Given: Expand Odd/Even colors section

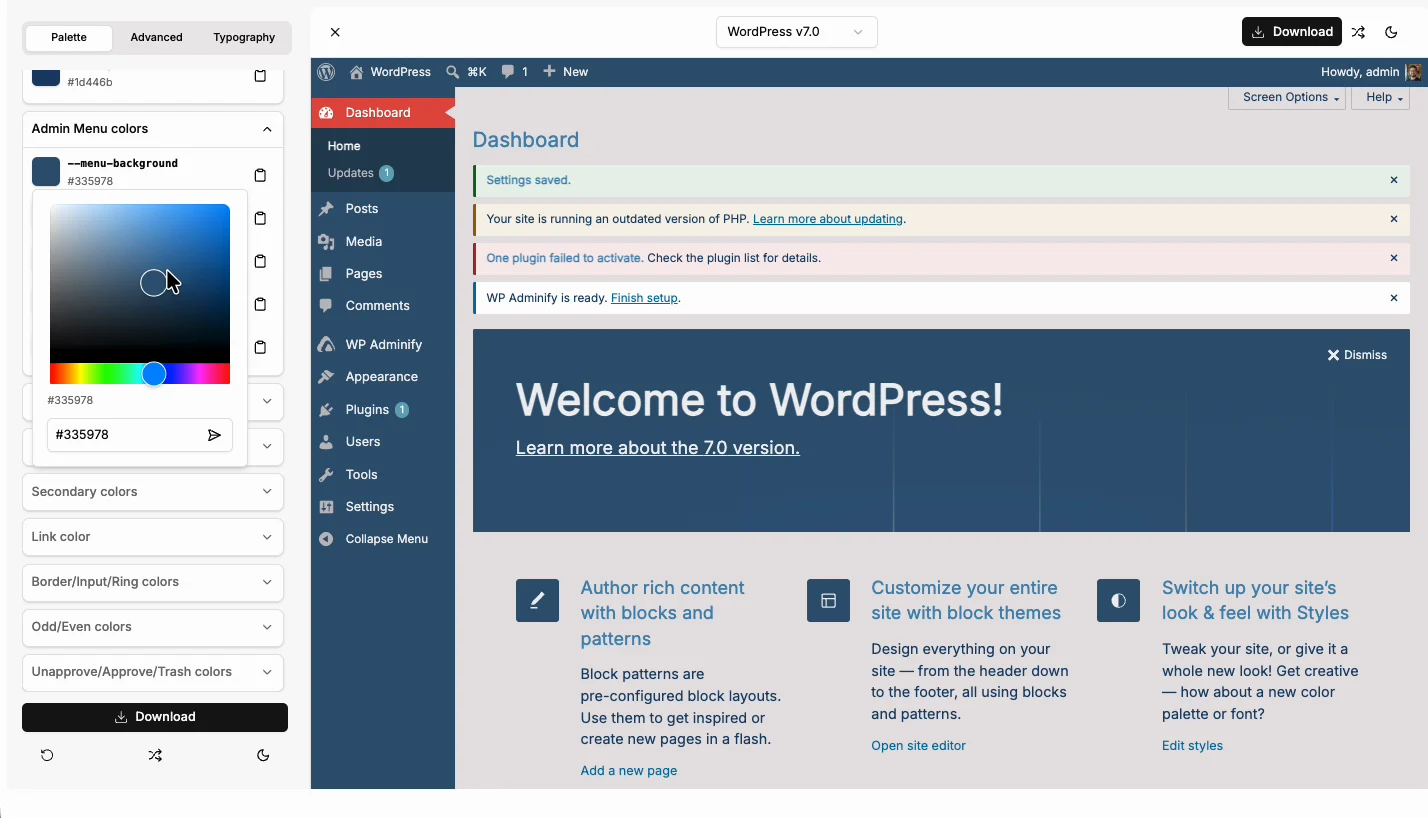Looking at the screenshot, I should pos(153,627).
